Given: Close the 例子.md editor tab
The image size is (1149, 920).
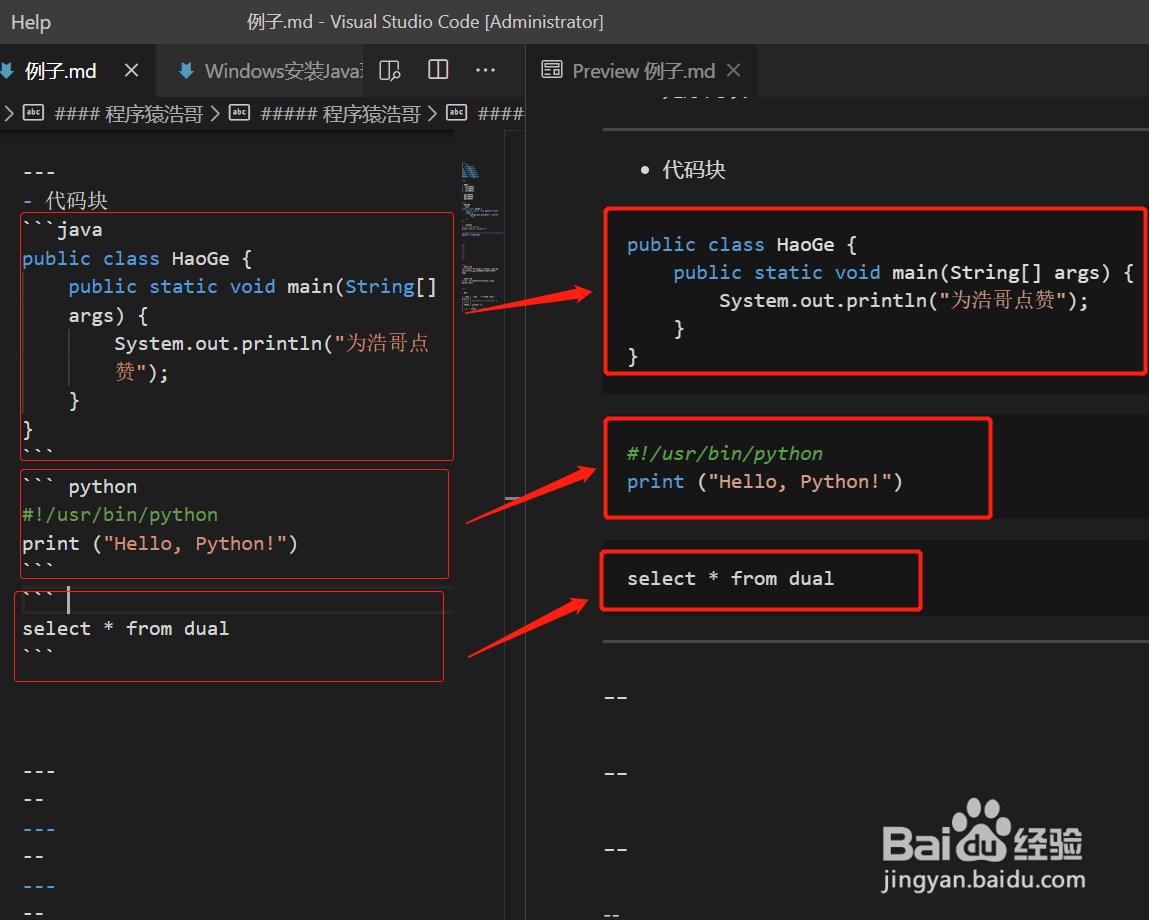Looking at the screenshot, I should (x=131, y=70).
